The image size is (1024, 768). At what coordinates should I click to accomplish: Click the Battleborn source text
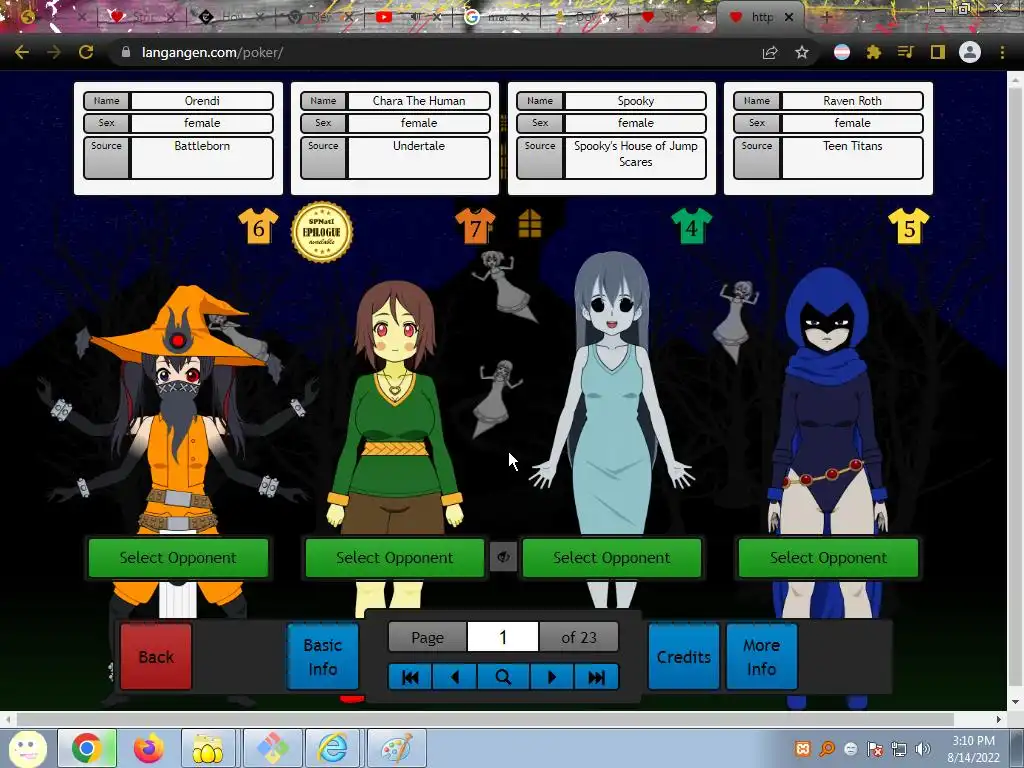point(202,146)
